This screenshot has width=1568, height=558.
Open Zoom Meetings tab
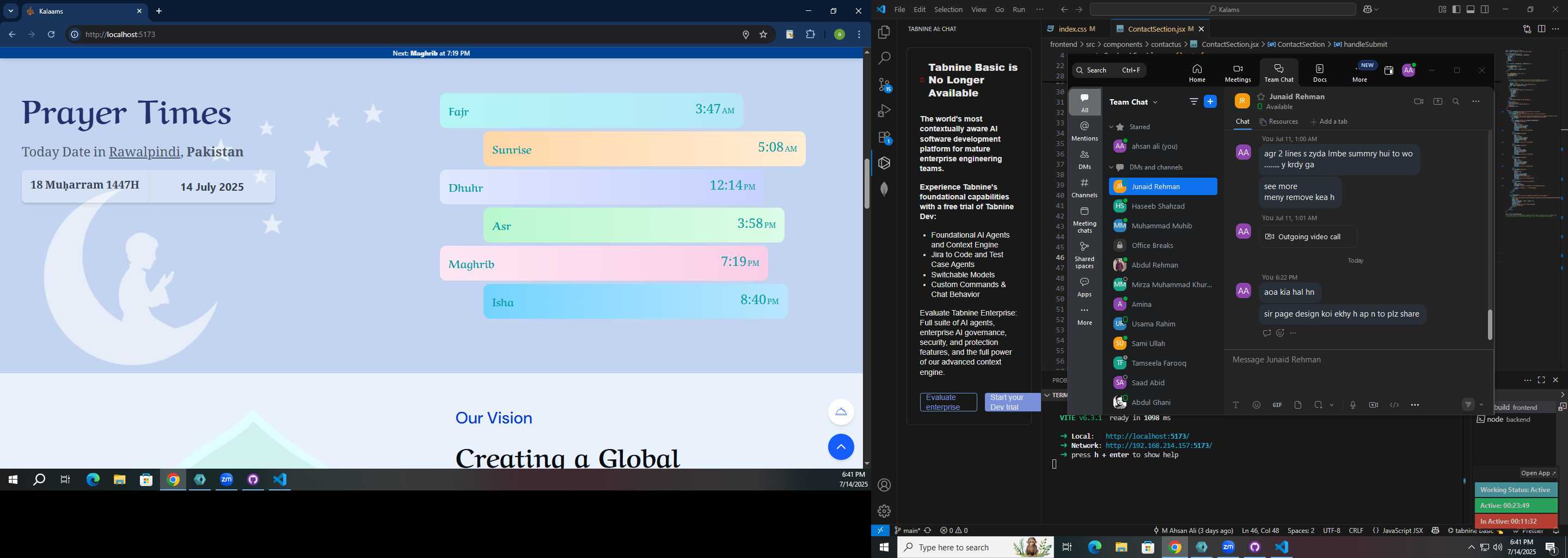[x=1238, y=73]
